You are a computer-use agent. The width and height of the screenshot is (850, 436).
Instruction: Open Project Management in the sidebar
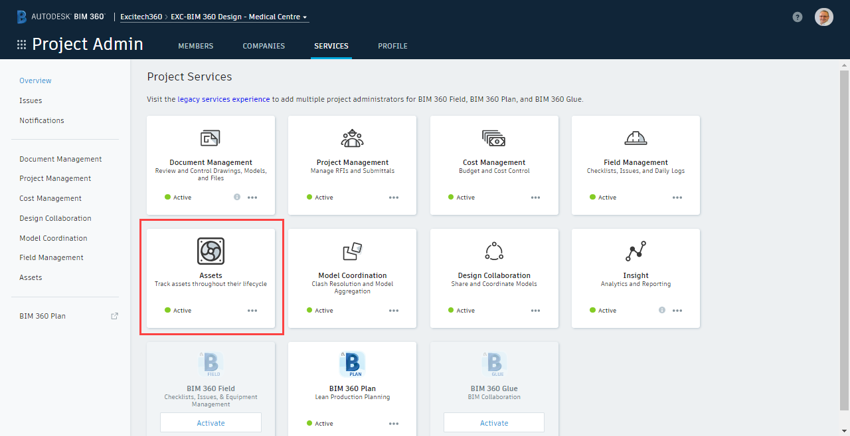coord(55,178)
